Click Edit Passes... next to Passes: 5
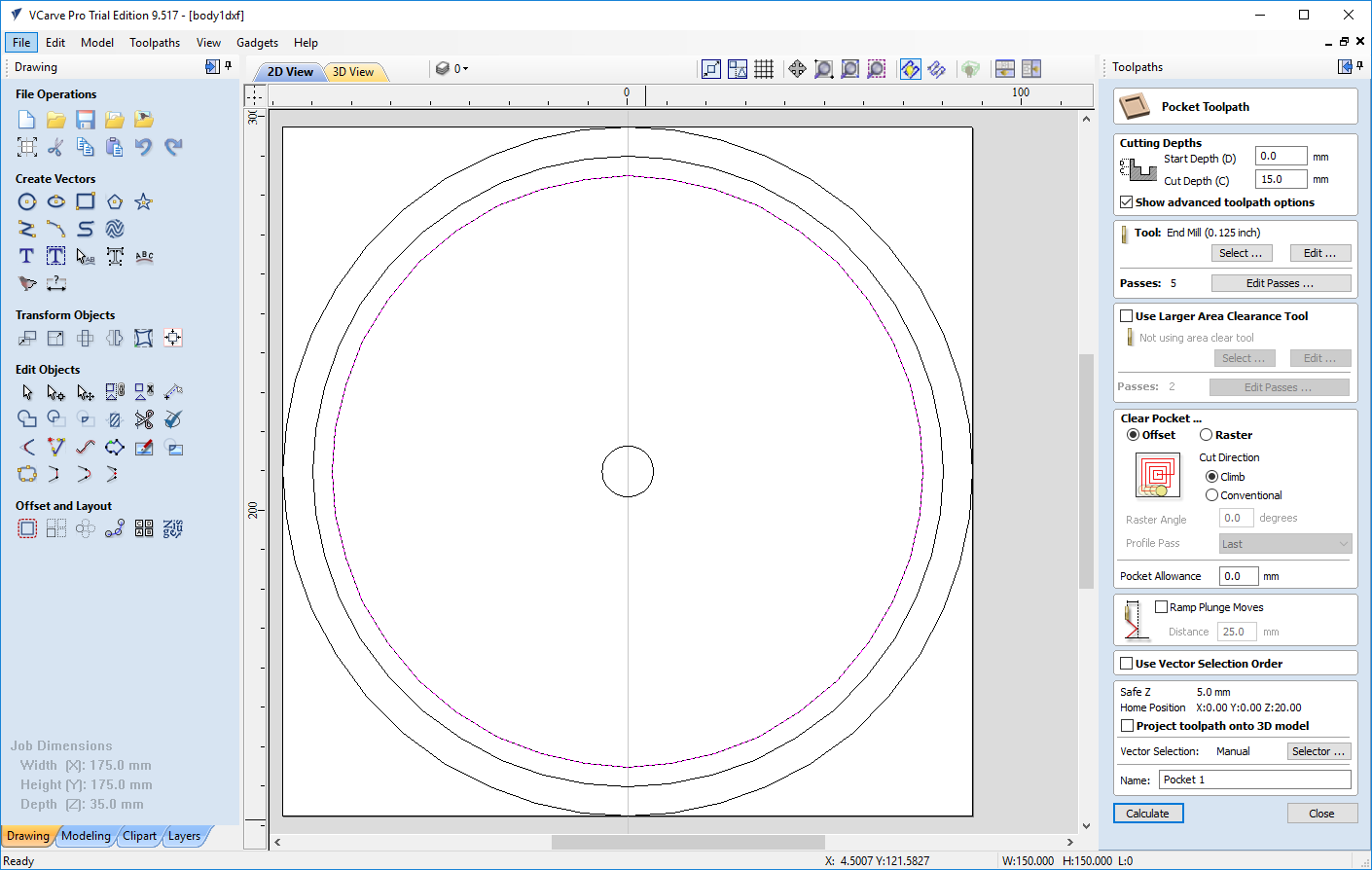Viewport: 1372px width, 870px height. [x=1281, y=283]
